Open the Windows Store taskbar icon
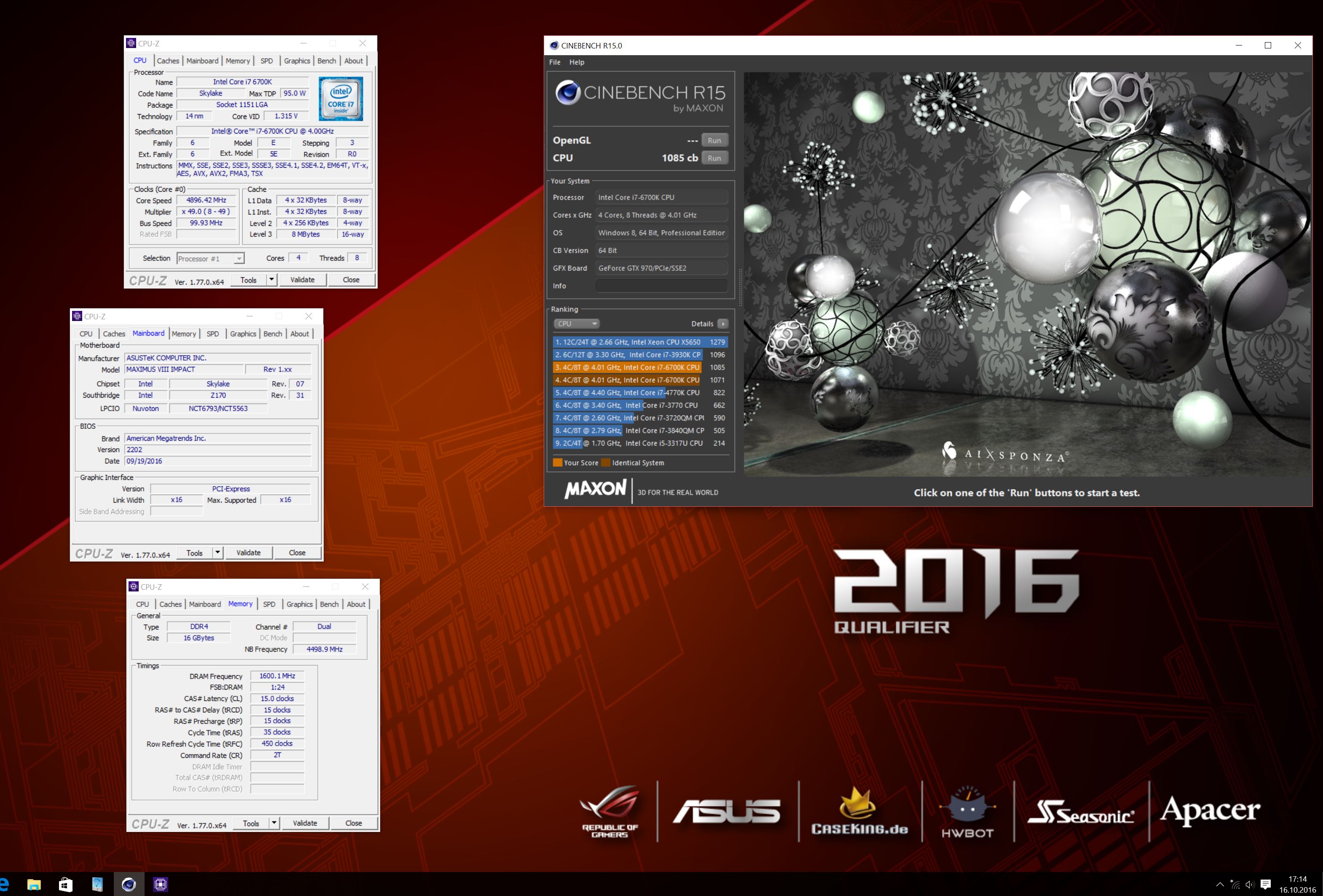This screenshot has width=1323, height=896. 65,884
